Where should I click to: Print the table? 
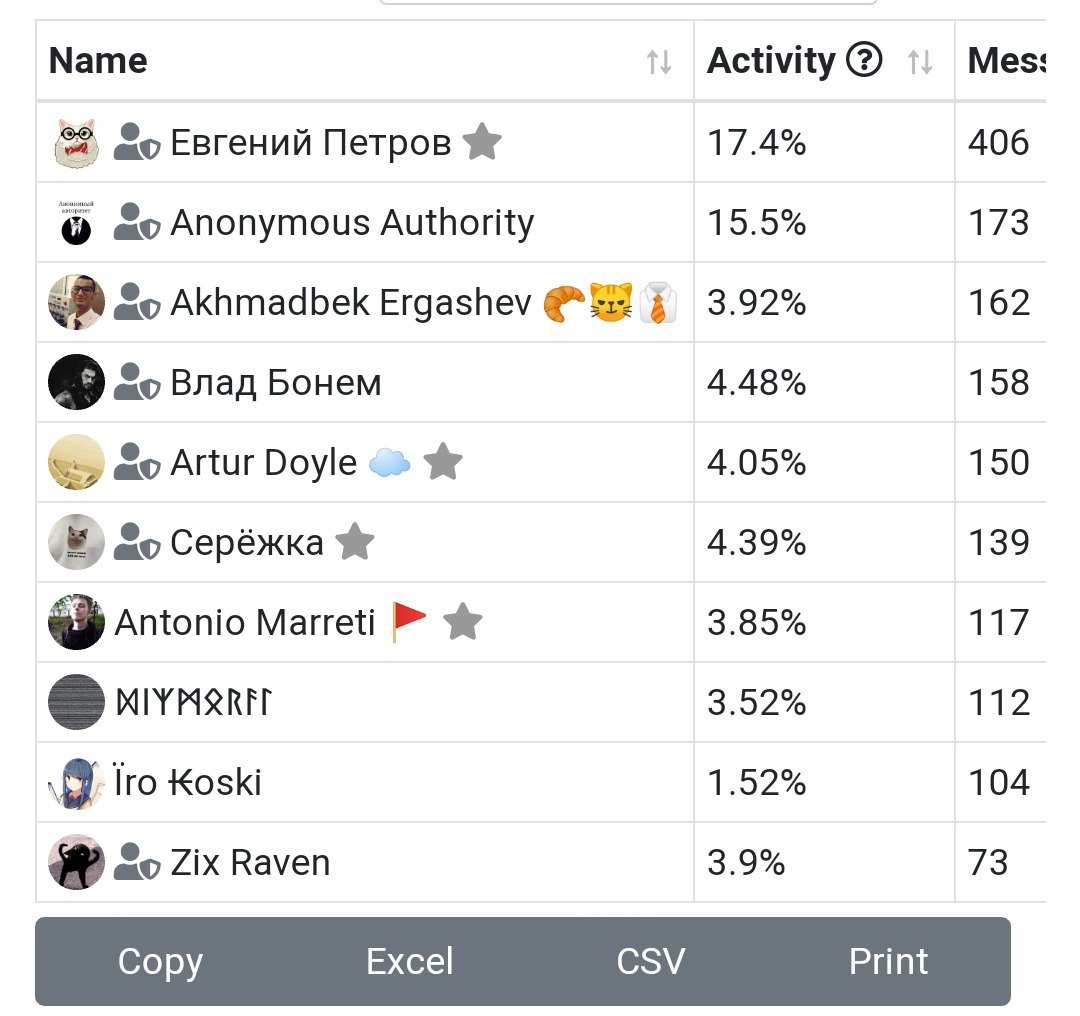click(x=888, y=961)
